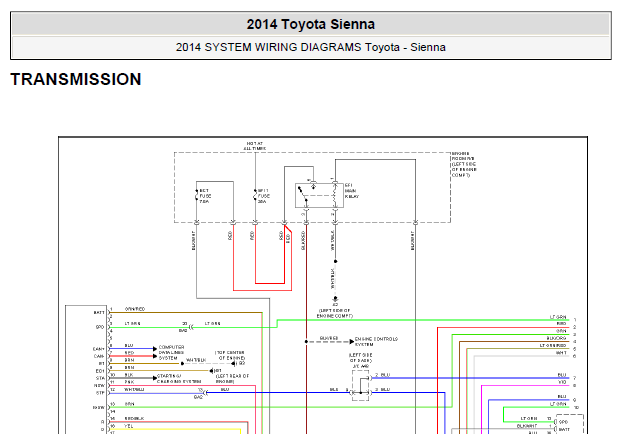Click the NSW pin label

tap(99, 385)
